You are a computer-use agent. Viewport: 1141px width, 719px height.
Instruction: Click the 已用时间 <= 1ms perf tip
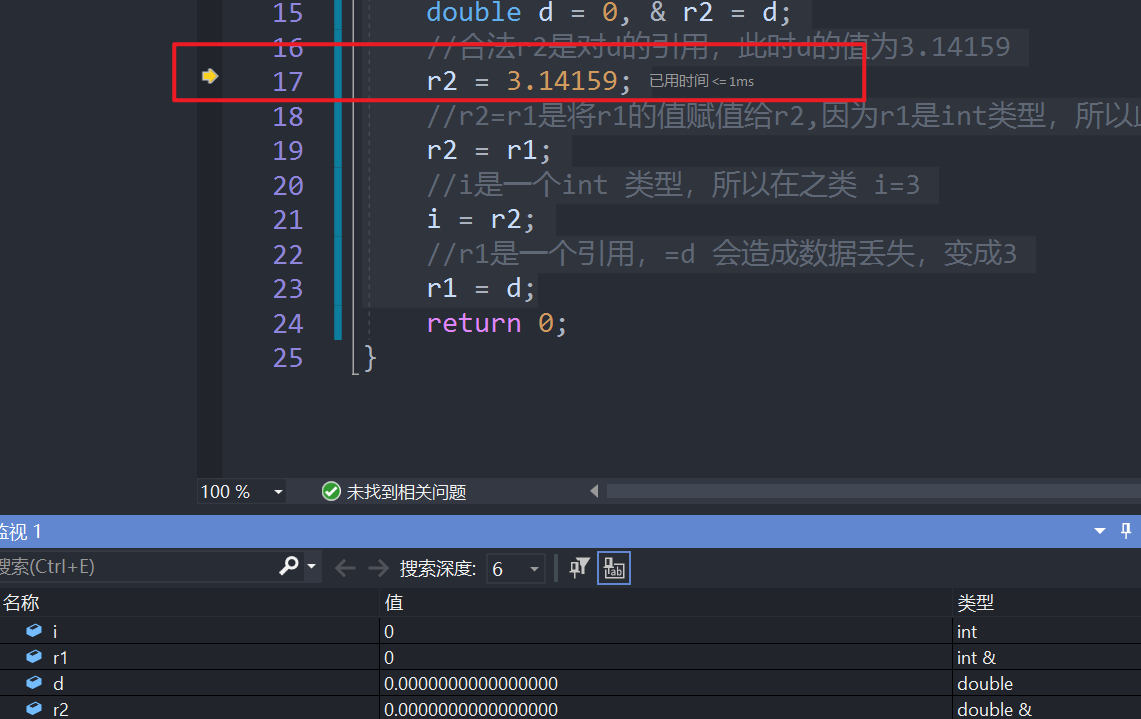click(701, 81)
